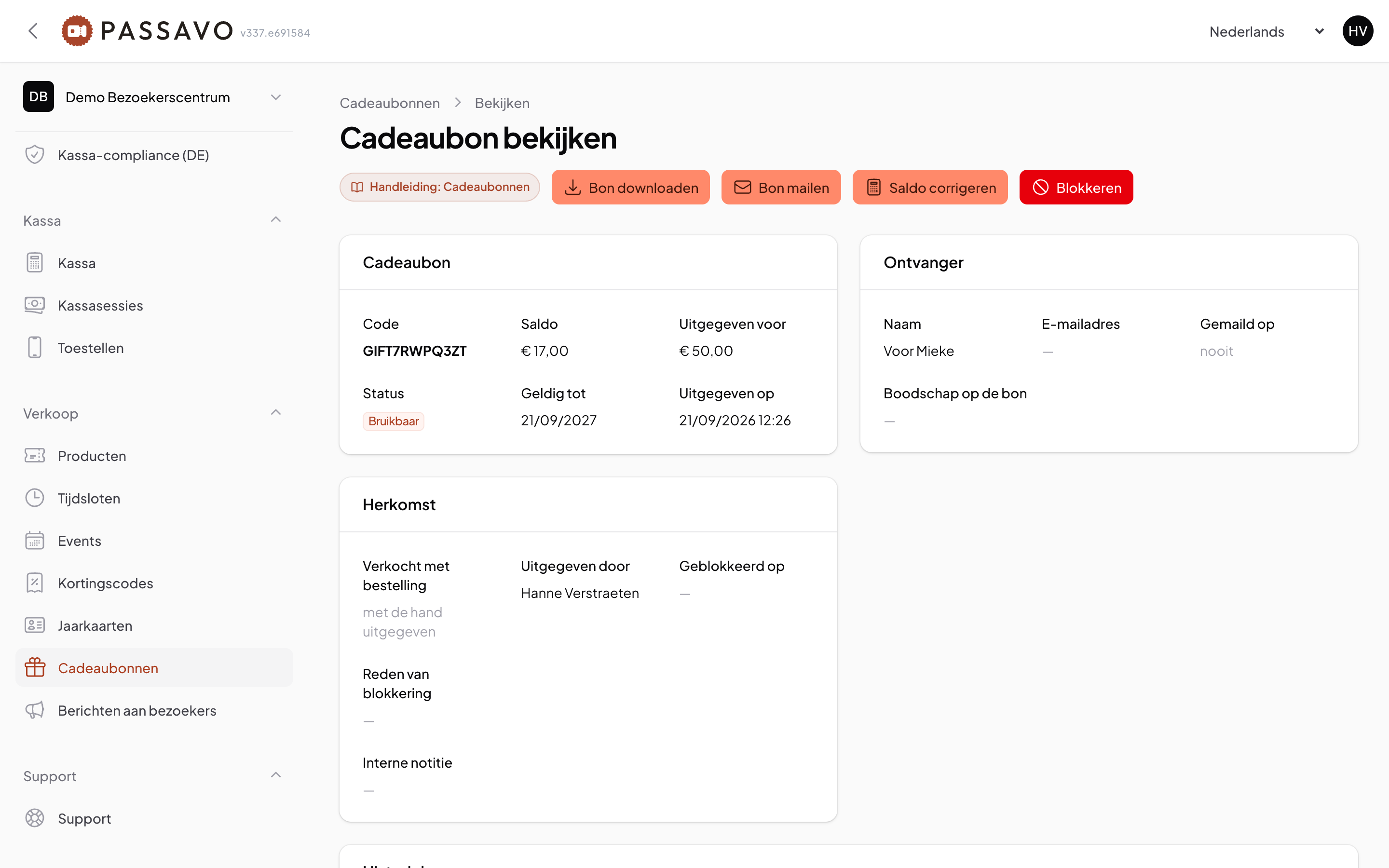The image size is (1389, 868).
Task: Click the book icon in Handleiding
Action: (357, 187)
